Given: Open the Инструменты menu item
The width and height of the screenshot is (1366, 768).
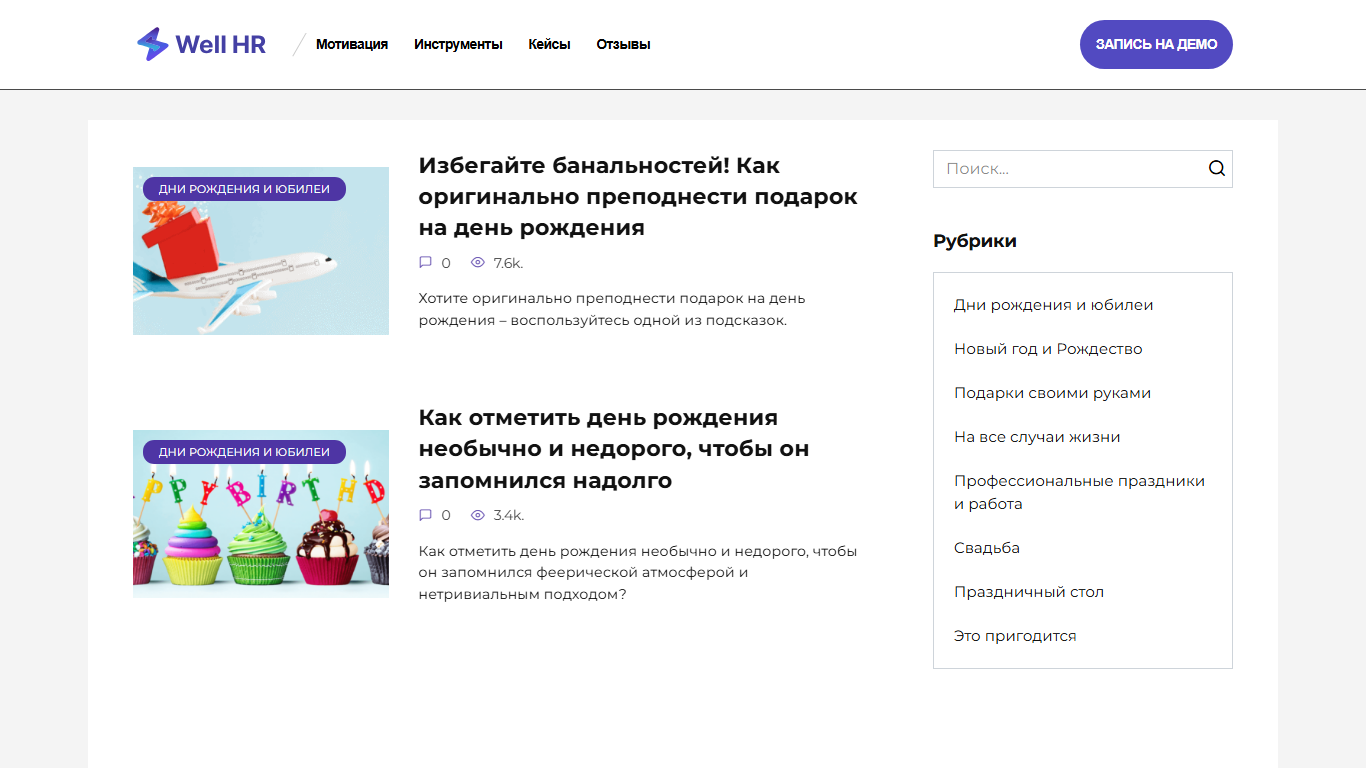Looking at the screenshot, I should point(458,44).
